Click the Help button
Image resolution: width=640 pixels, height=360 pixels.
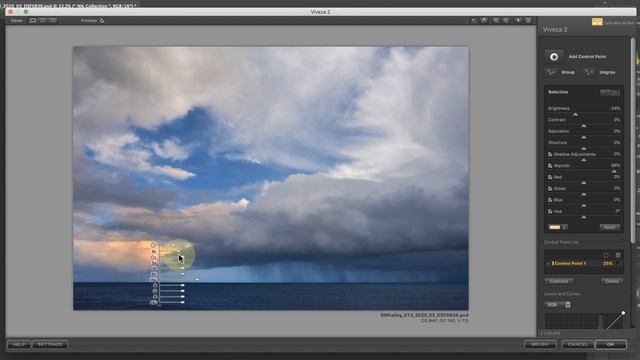[19, 345]
